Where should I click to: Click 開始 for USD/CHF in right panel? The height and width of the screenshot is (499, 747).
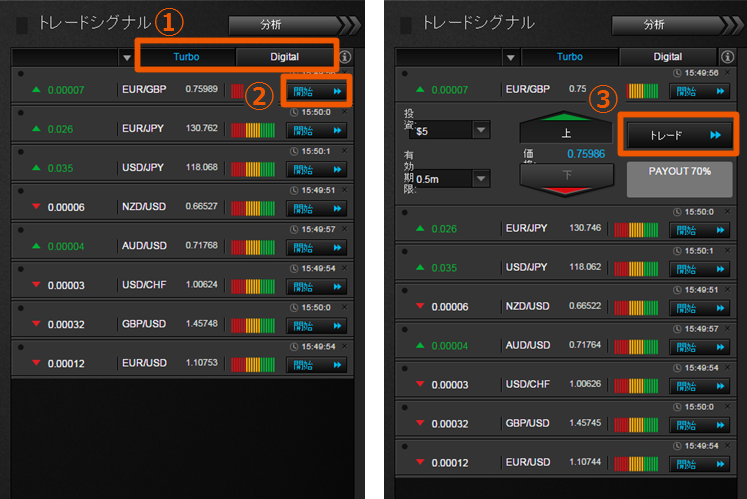[699, 386]
